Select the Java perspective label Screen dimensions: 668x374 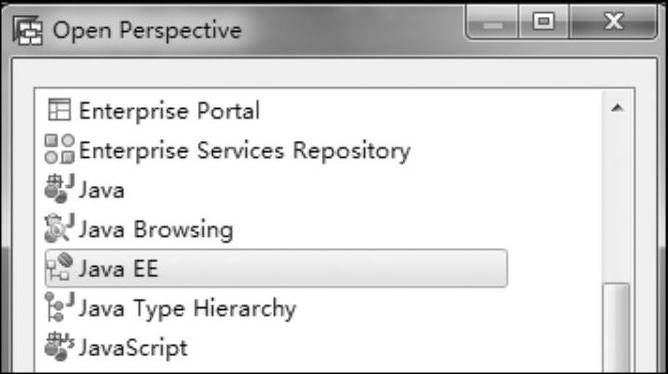tap(102, 190)
